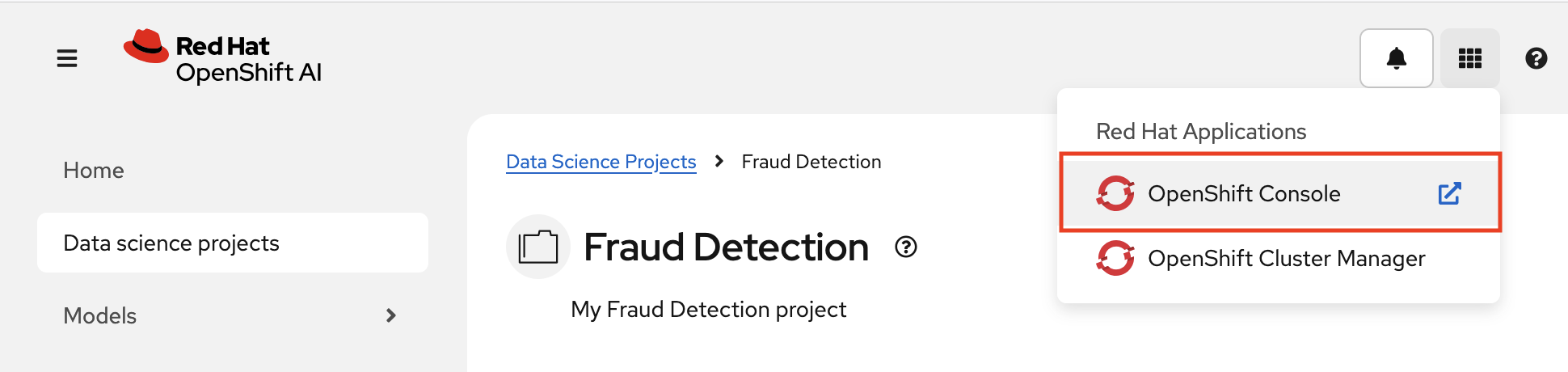Click the Red Hat fedora logo
Screen dimensions: 1568x372
click(146, 46)
